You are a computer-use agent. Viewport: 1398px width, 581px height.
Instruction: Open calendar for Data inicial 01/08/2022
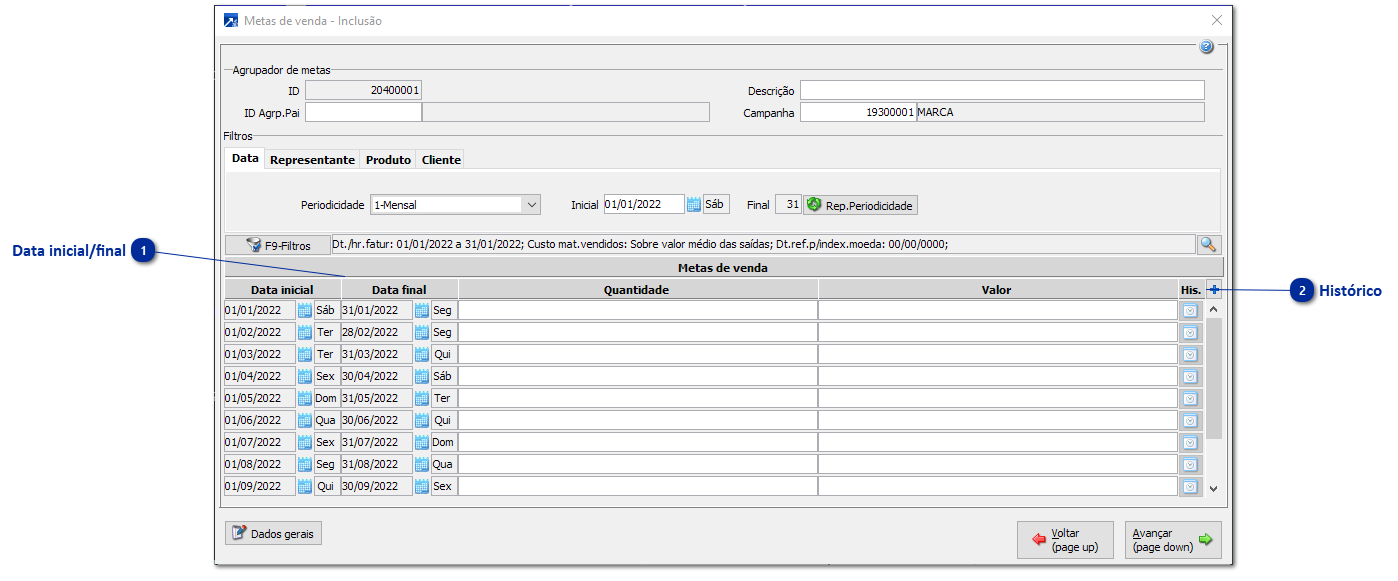tap(305, 464)
